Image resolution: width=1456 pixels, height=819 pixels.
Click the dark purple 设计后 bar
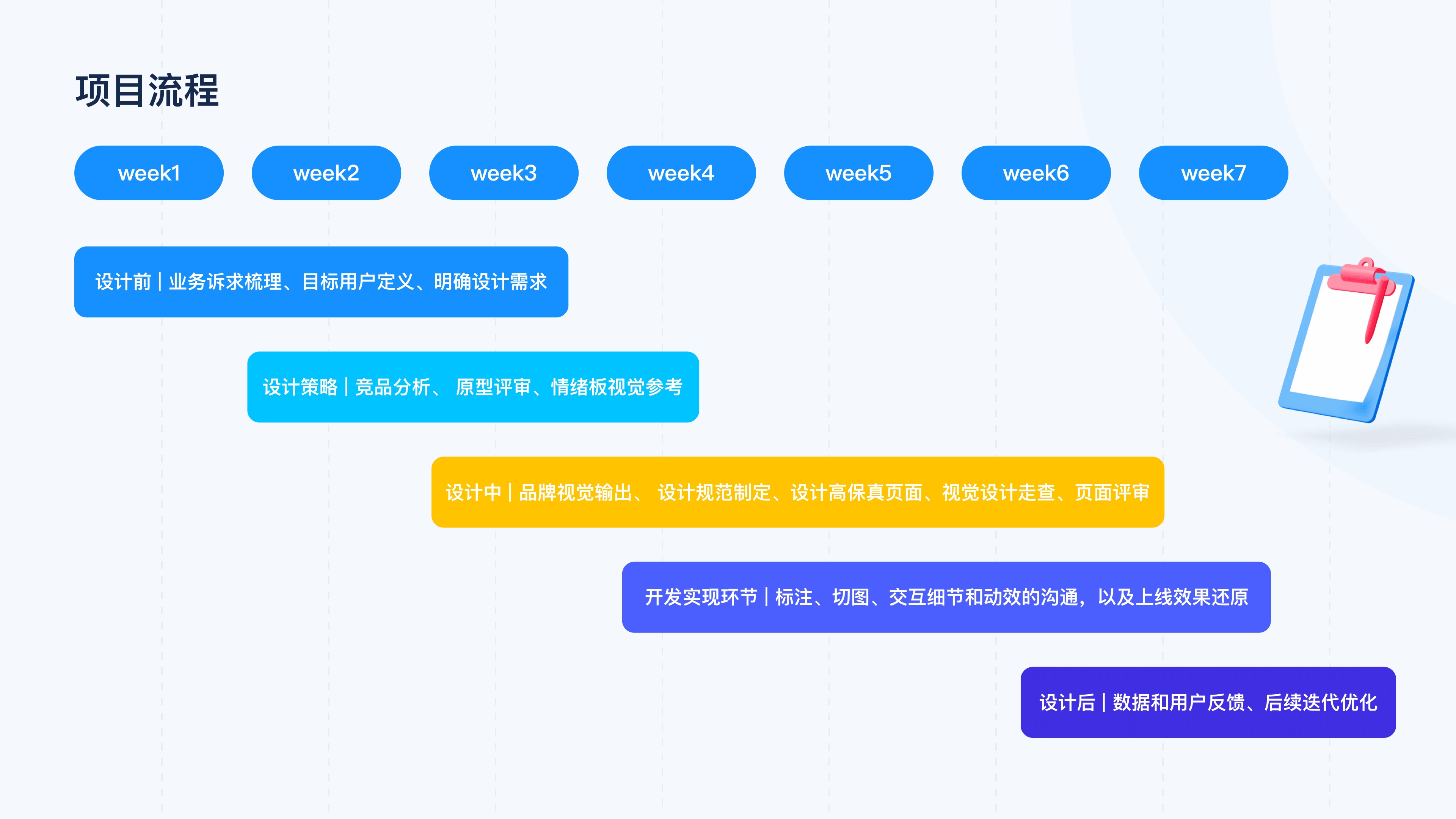pos(1208,702)
